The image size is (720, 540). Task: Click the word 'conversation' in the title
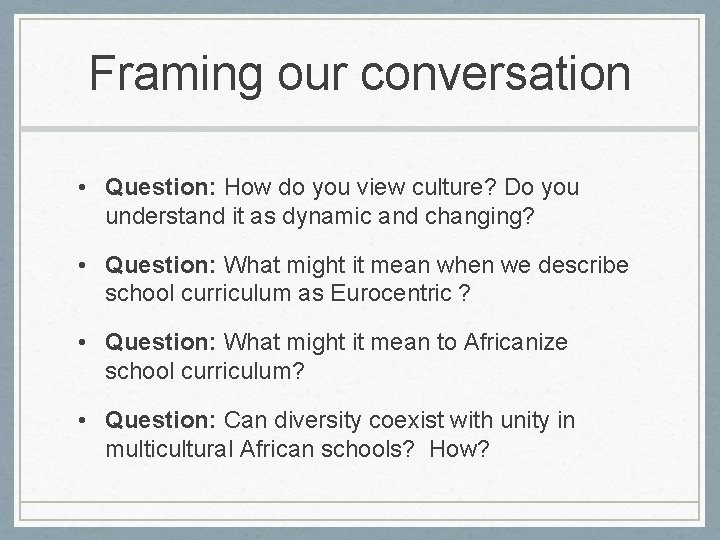(496, 74)
